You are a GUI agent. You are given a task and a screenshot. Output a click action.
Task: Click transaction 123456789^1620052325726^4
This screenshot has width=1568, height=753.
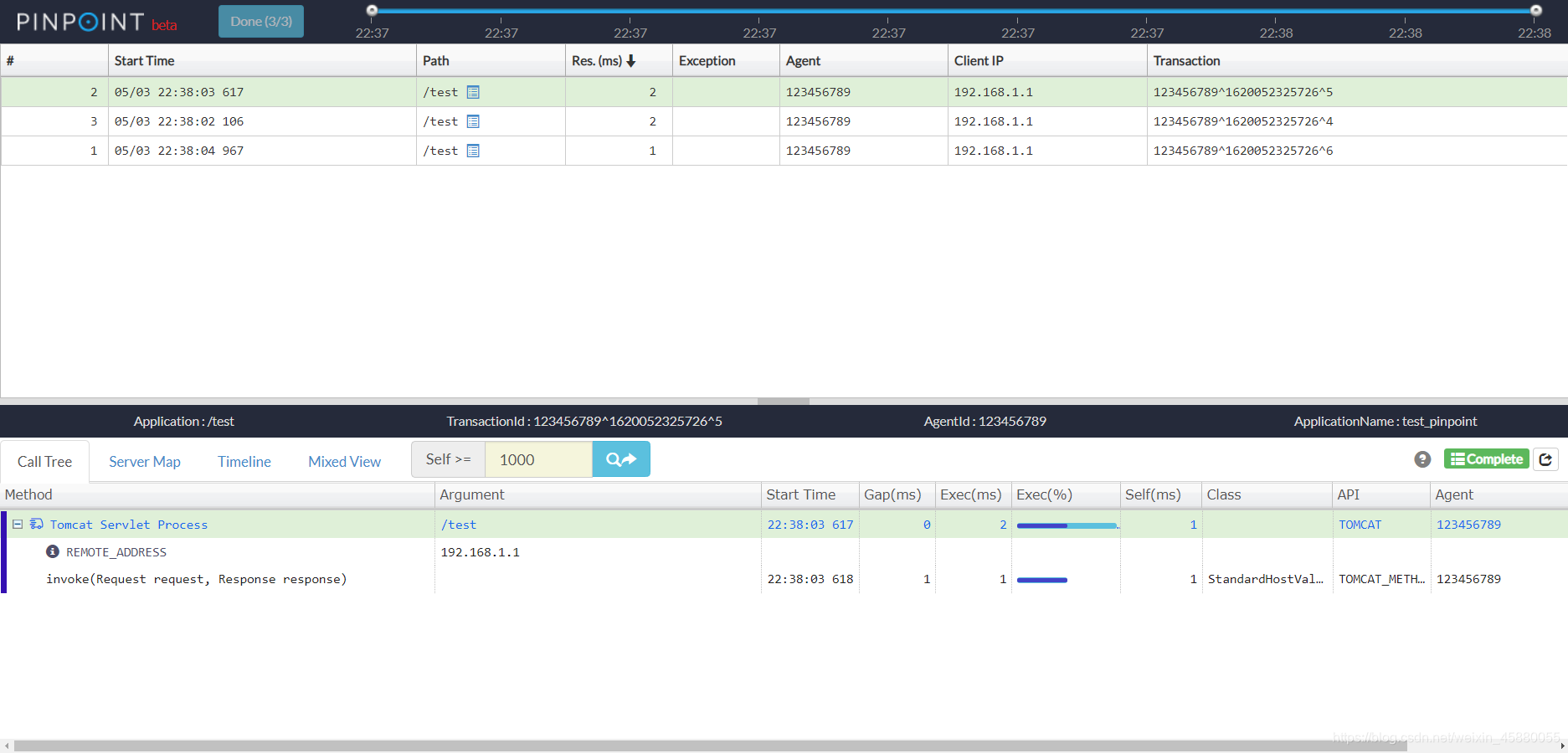coord(1243,121)
